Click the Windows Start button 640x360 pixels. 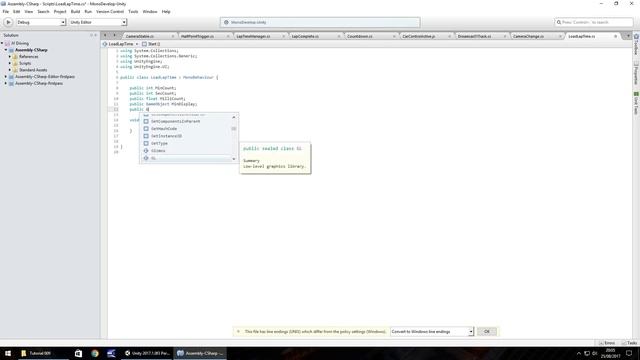[8, 353]
